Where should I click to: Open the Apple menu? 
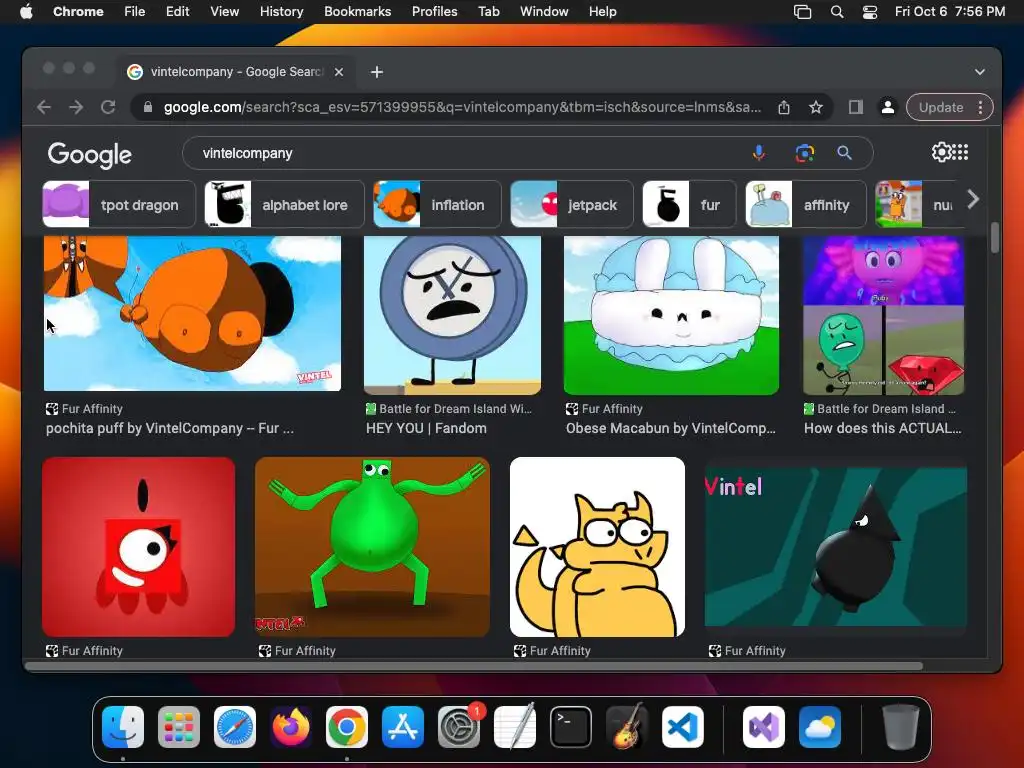(x=26, y=12)
